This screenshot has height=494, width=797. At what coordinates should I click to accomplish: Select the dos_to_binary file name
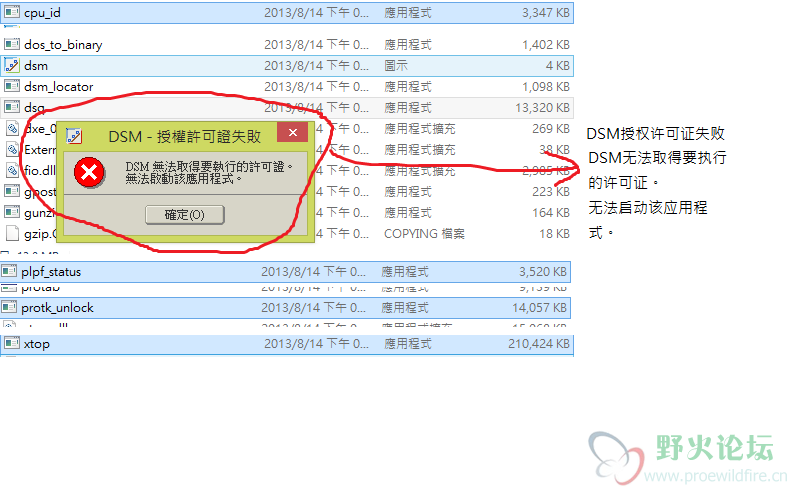pos(63,45)
